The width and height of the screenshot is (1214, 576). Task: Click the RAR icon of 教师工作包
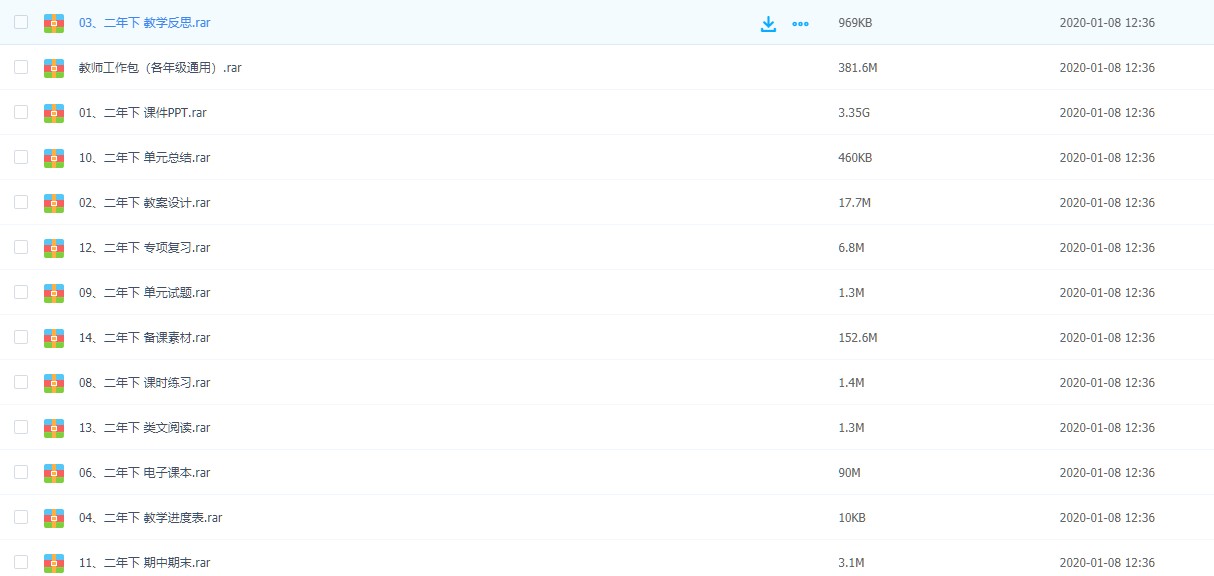54,68
